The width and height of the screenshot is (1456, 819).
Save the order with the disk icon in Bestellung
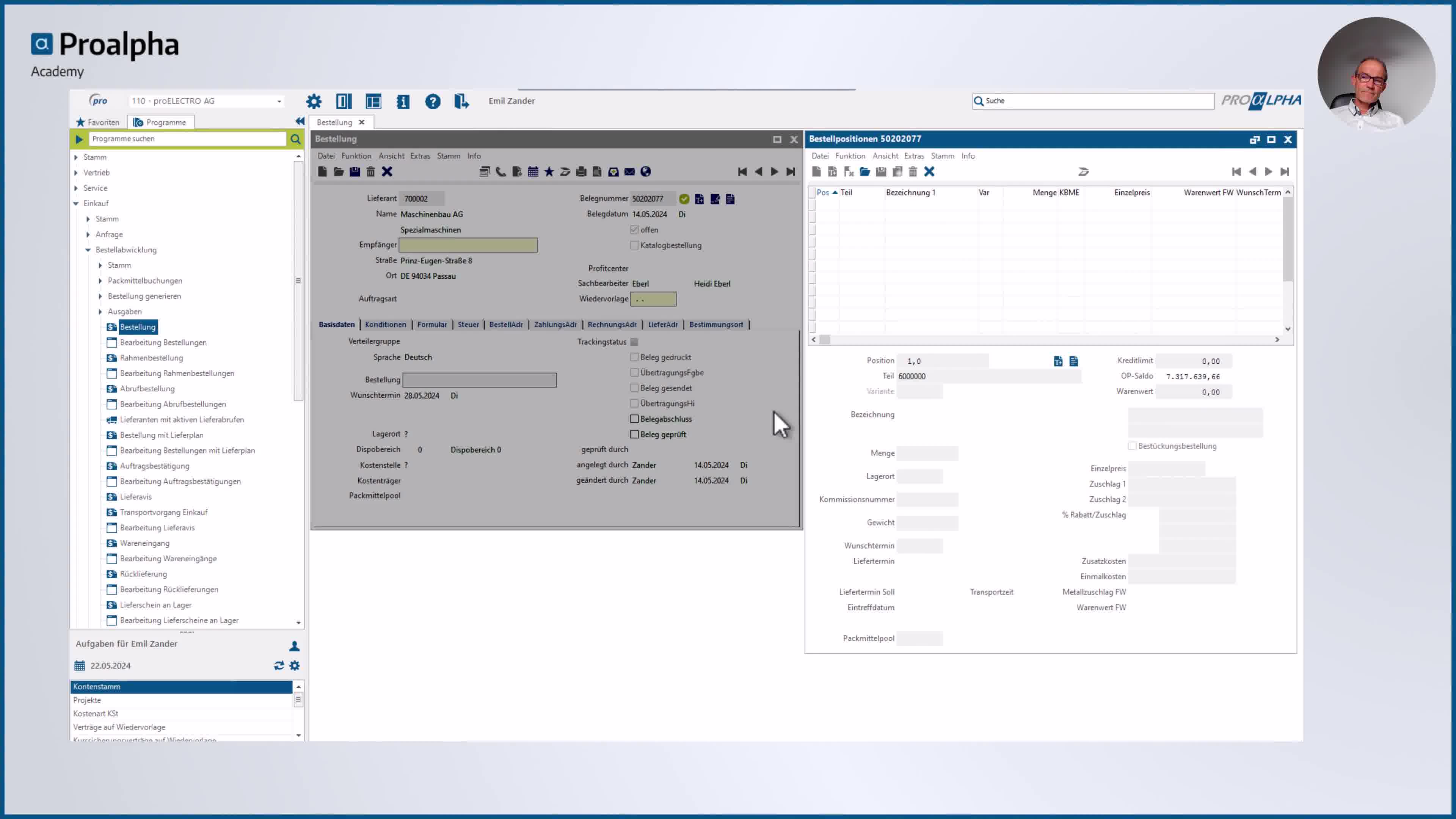coord(355,172)
